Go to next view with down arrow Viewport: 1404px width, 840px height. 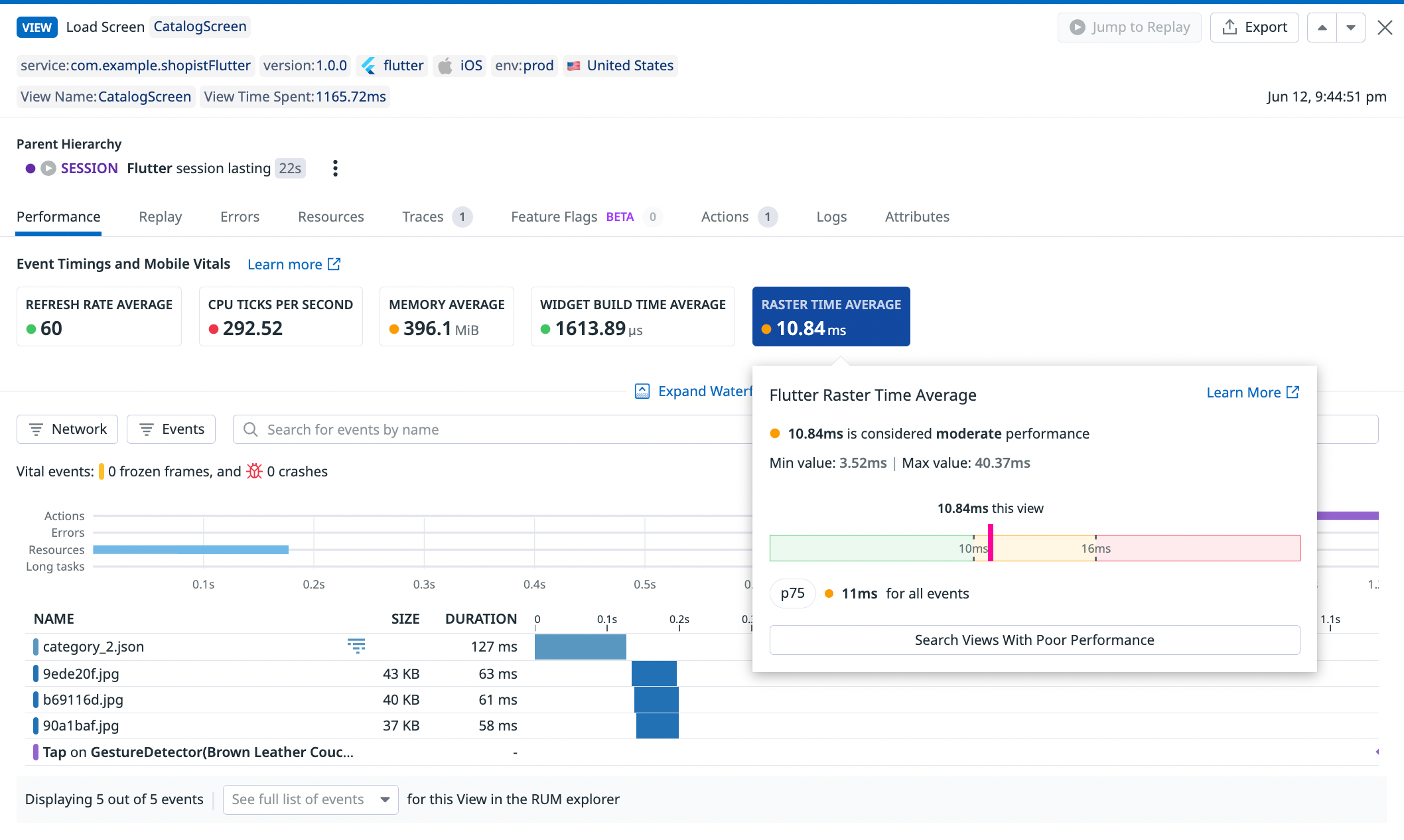(x=1350, y=28)
